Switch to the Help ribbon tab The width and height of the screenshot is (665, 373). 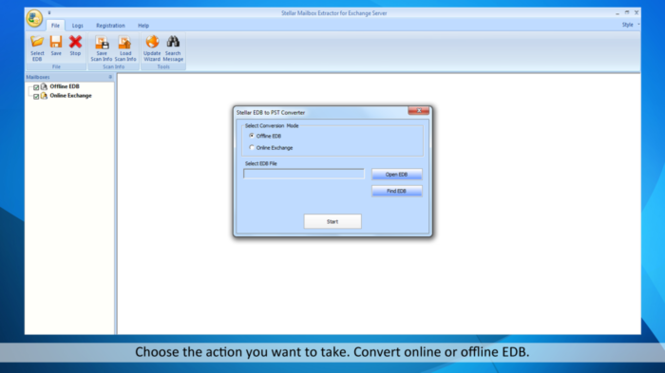click(x=143, y=25)
